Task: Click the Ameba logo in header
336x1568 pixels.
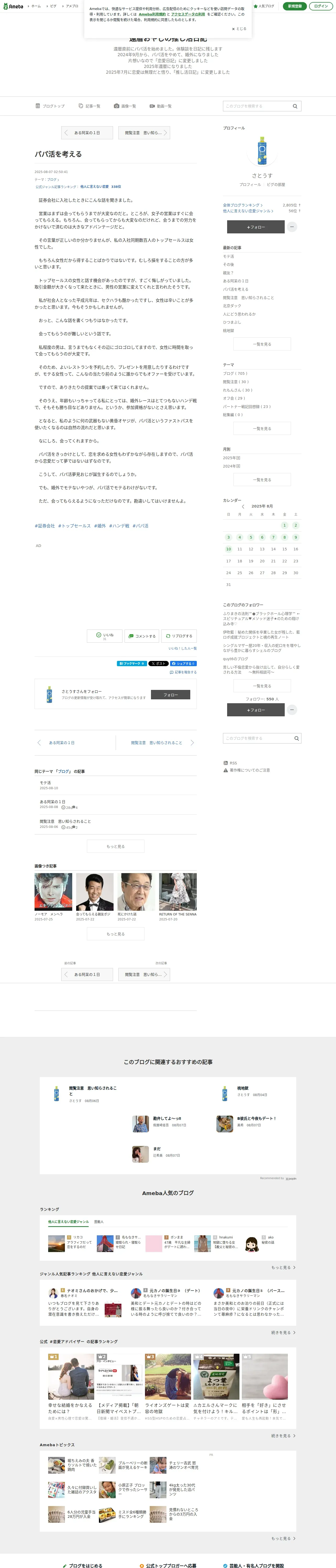Action: click(x=13, y=6)
